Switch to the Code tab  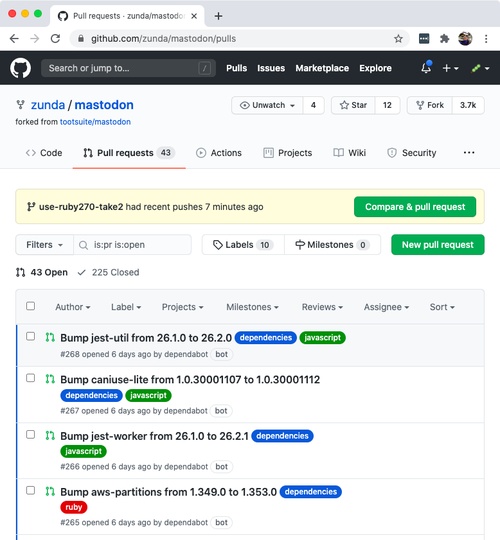click(44, 153)
